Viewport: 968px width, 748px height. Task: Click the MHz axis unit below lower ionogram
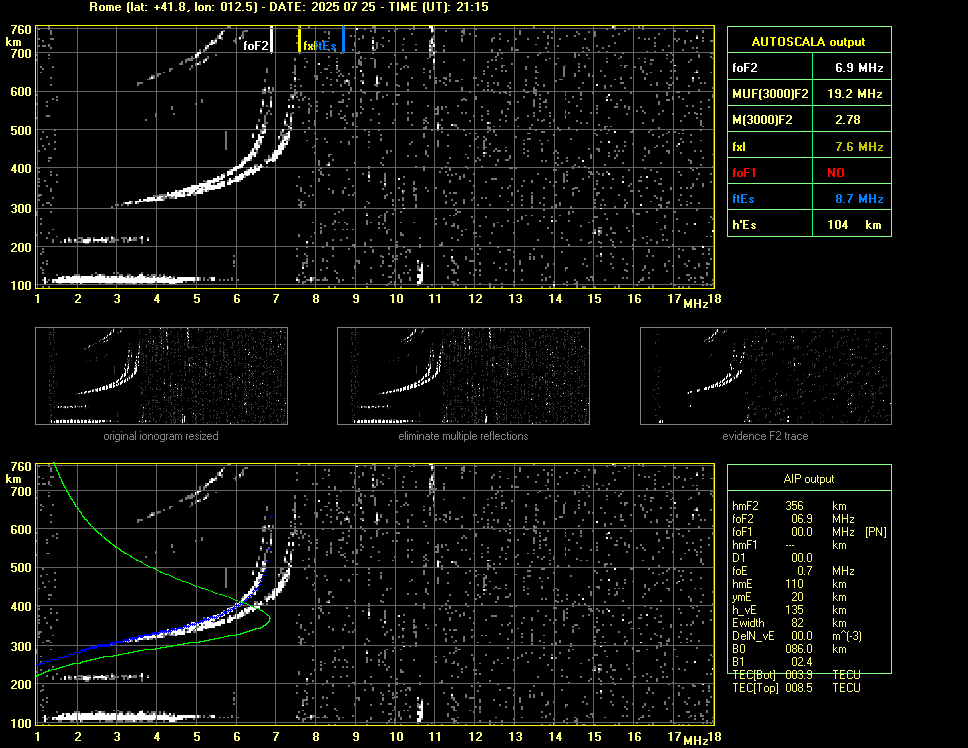click(x=696, y=741)
